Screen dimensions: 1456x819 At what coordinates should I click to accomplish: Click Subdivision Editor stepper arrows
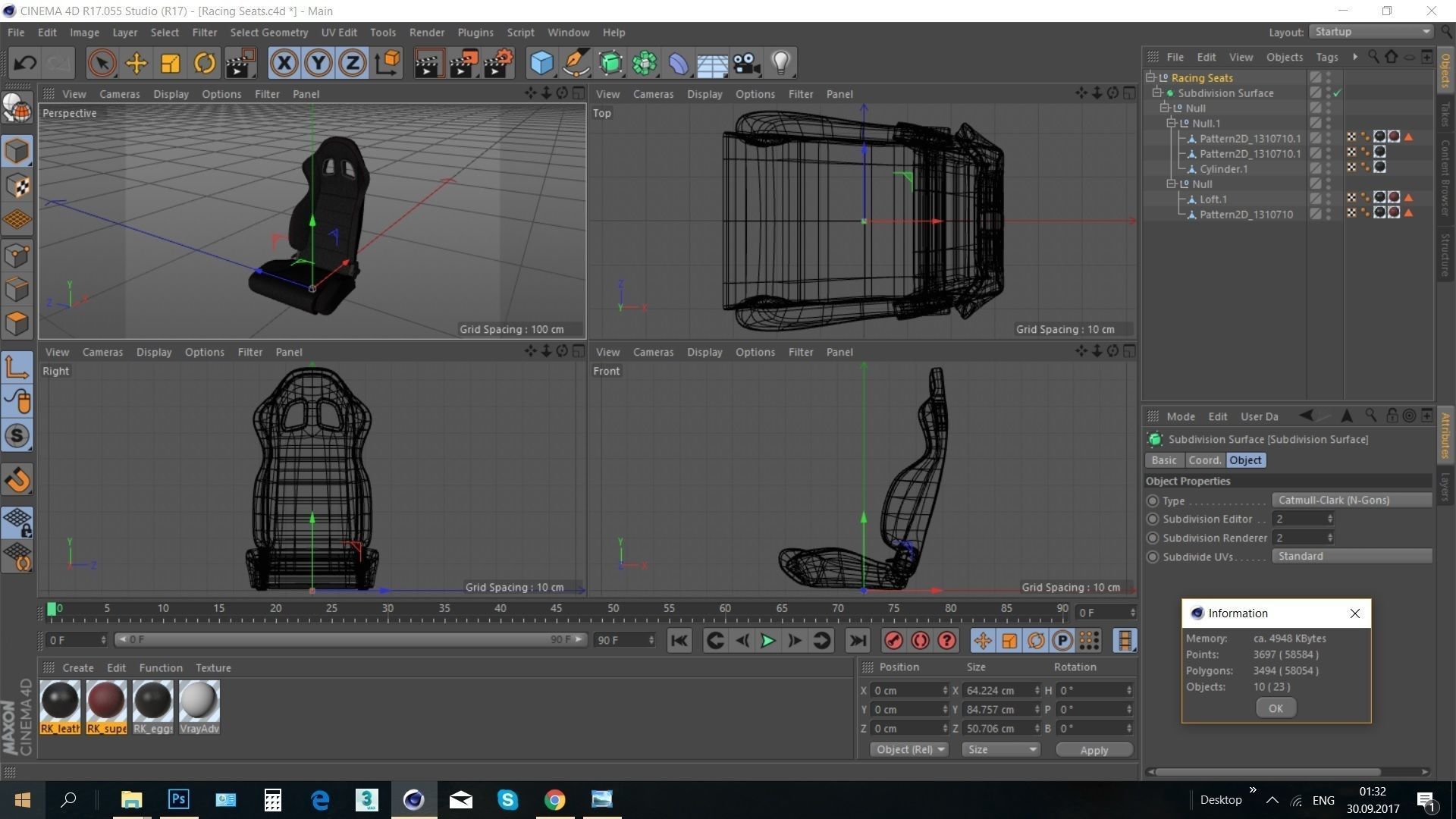tap(1329, 519)
